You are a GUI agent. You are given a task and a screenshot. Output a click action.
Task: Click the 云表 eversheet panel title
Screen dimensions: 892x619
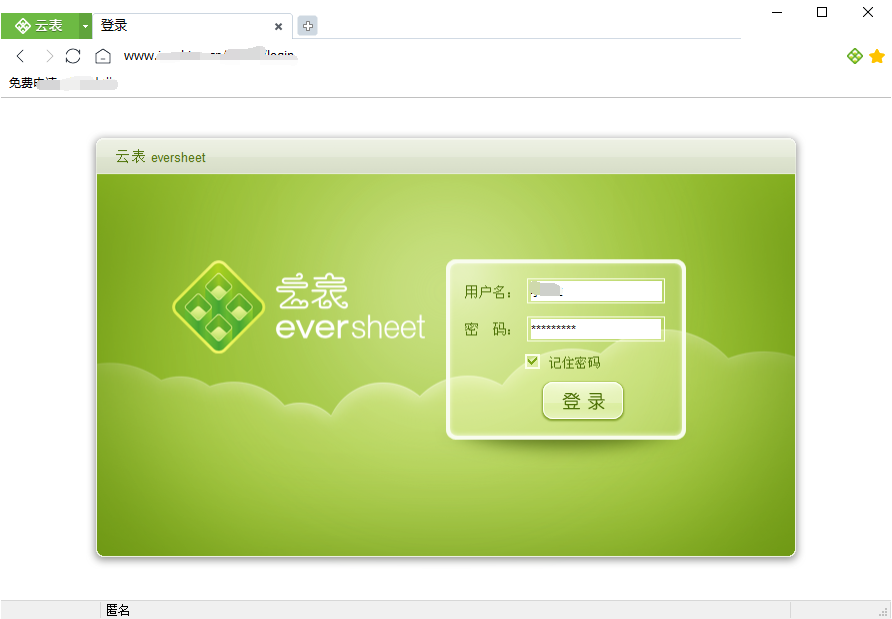[x=160, y=157]
